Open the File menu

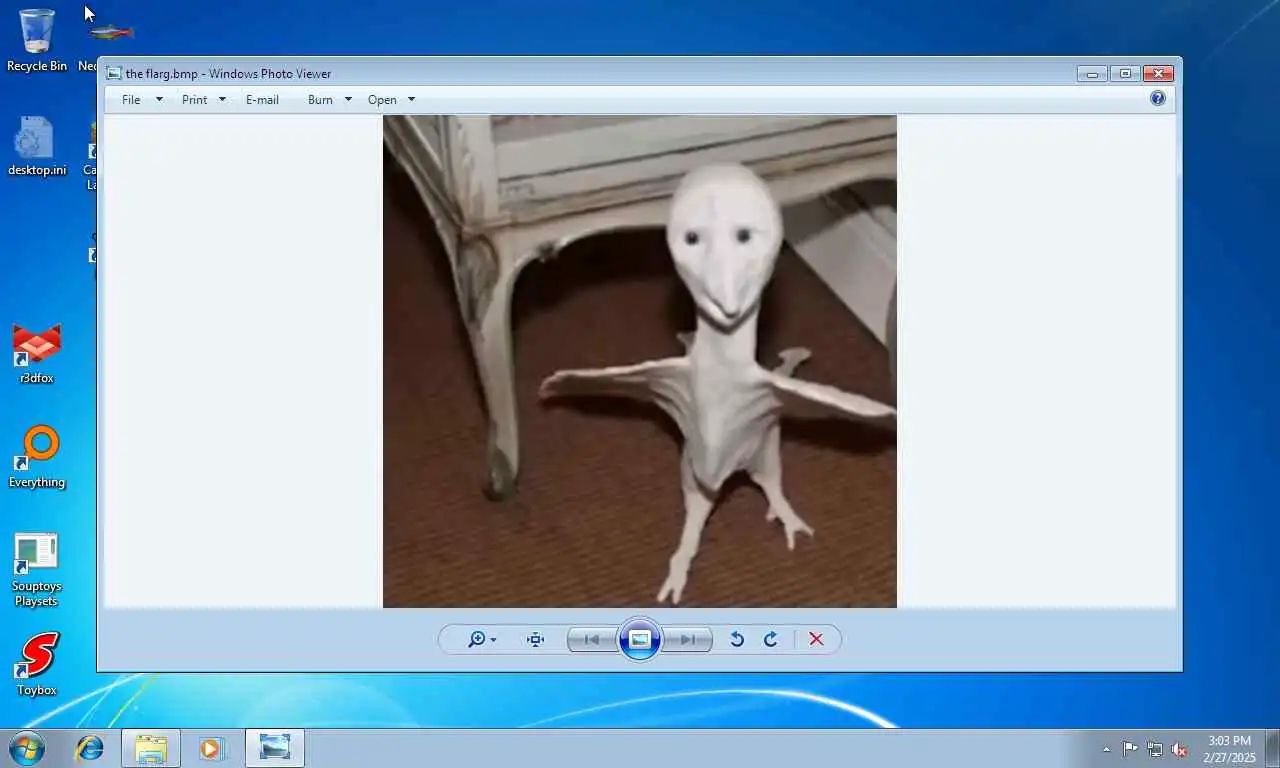click(131, 100)
